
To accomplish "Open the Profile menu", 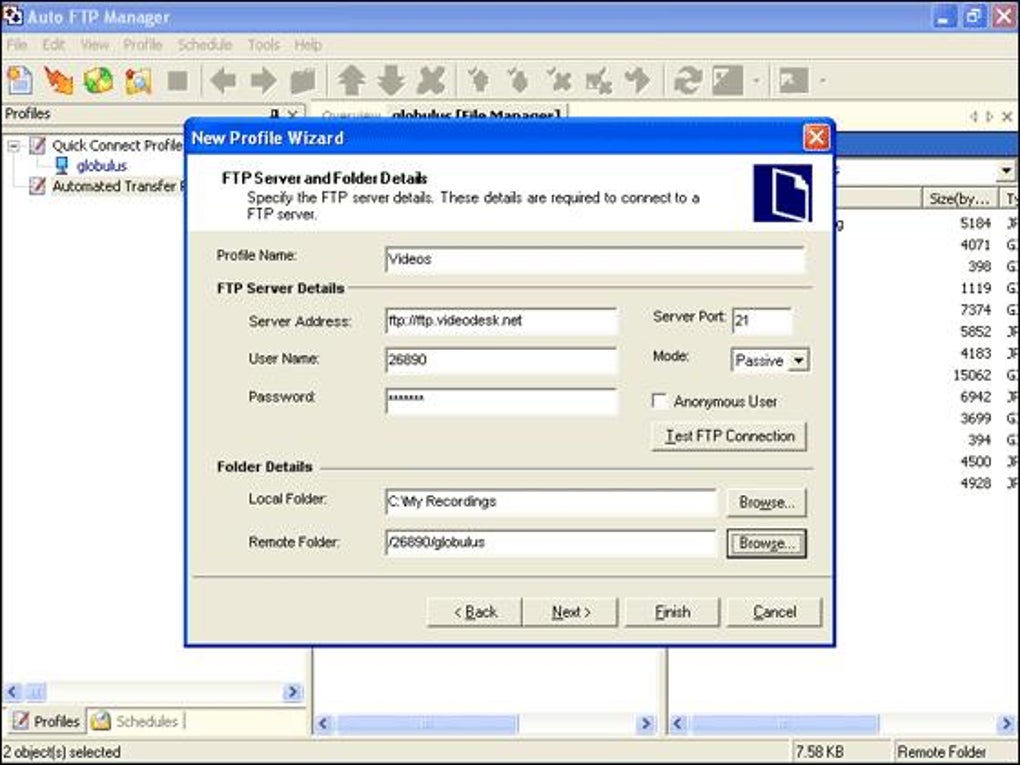I will (x=142, y=45).
